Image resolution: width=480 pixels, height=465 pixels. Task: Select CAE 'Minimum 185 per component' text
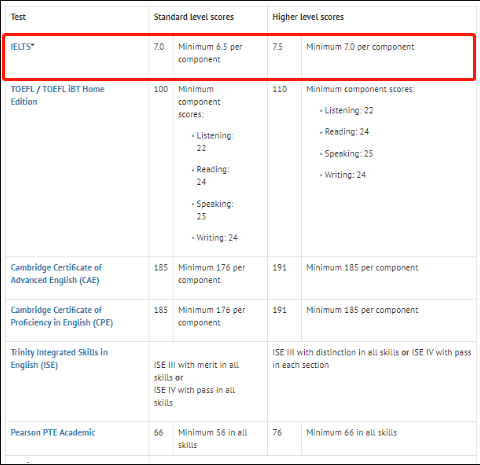coord(362,267)
